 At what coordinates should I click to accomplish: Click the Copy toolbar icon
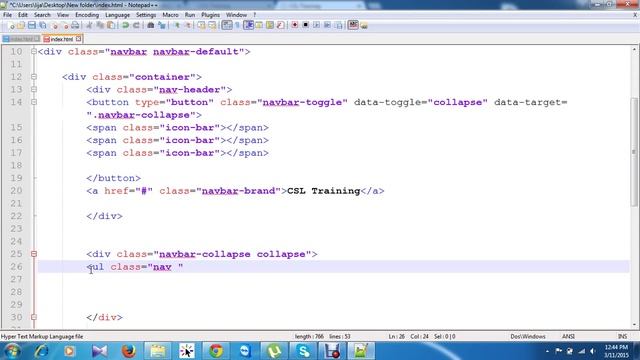[100, 25]
